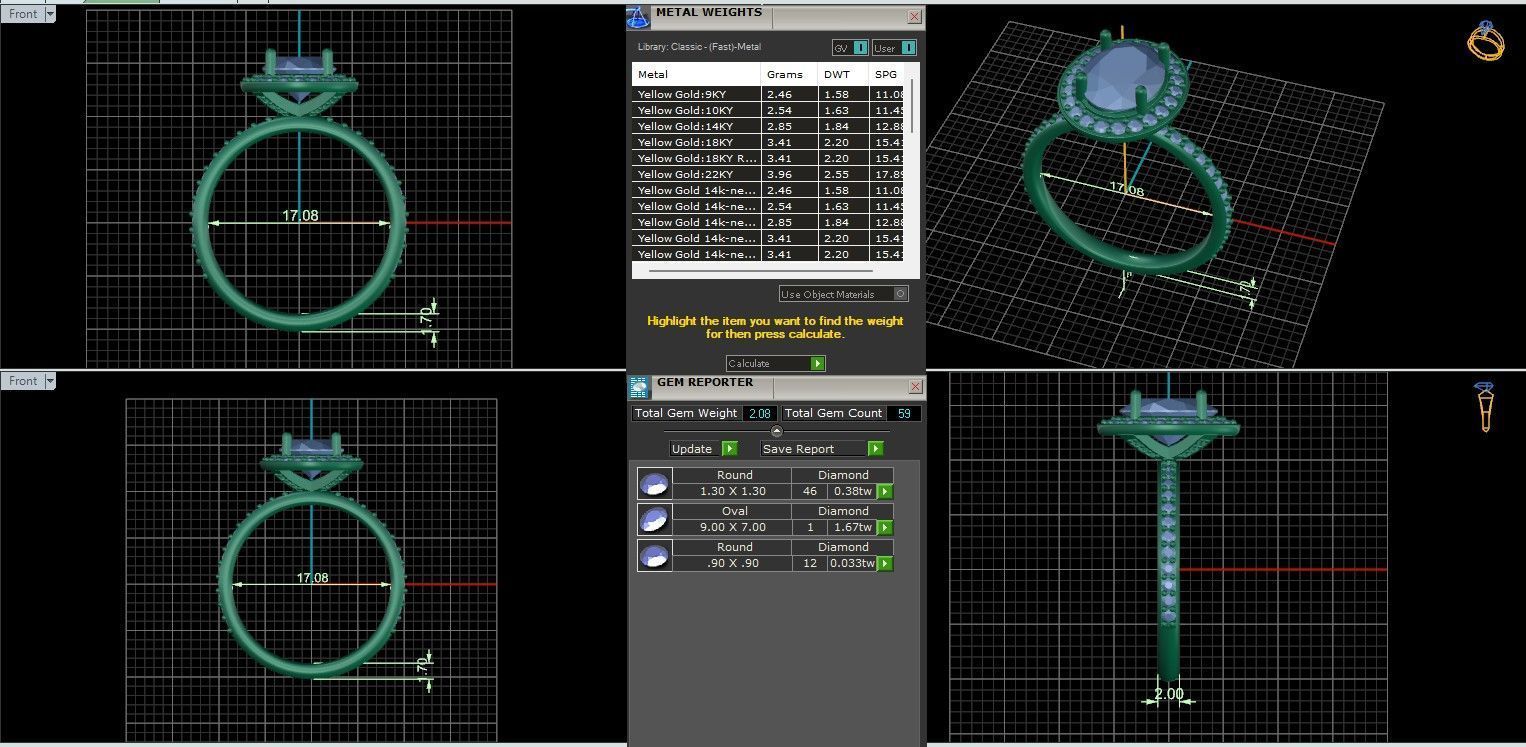
Task: Click the Update button
Action: coord(704,449)
